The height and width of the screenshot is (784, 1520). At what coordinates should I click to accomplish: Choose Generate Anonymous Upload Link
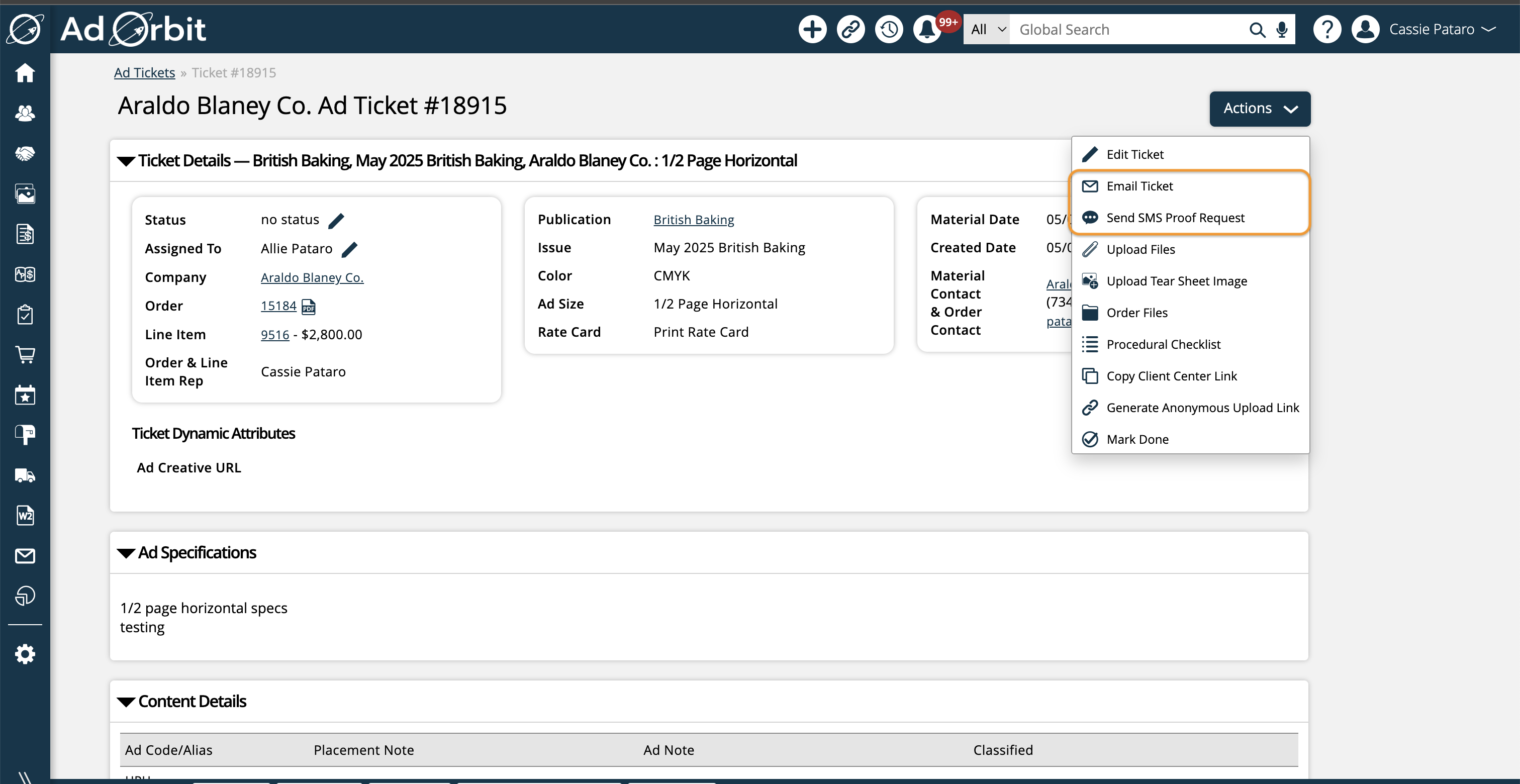(1190, 408)
